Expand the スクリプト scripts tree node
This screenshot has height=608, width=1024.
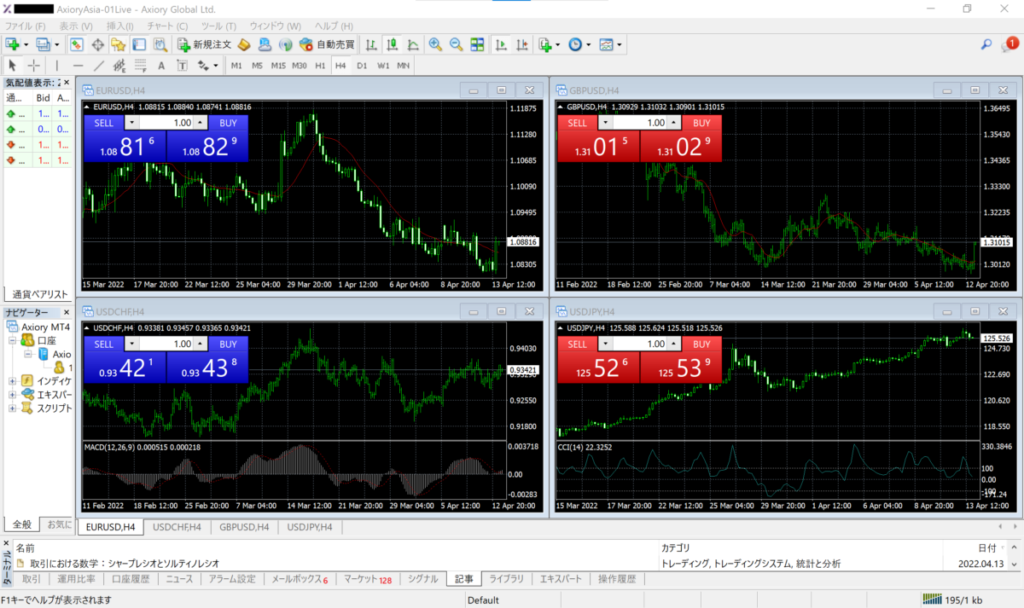12,408
